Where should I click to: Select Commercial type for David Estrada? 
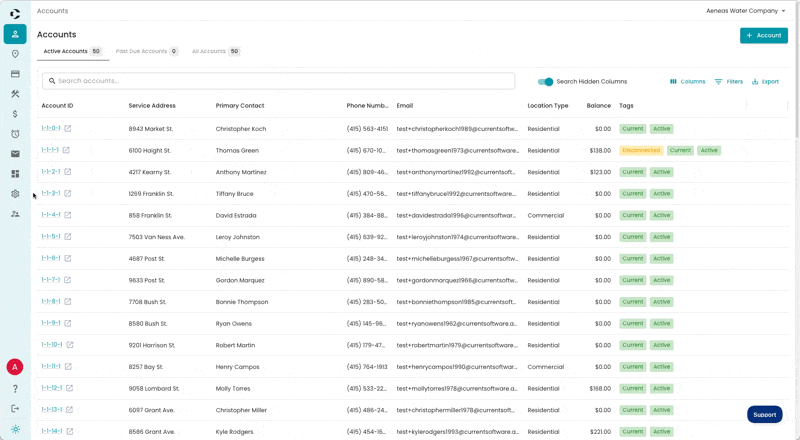point(545,215)
